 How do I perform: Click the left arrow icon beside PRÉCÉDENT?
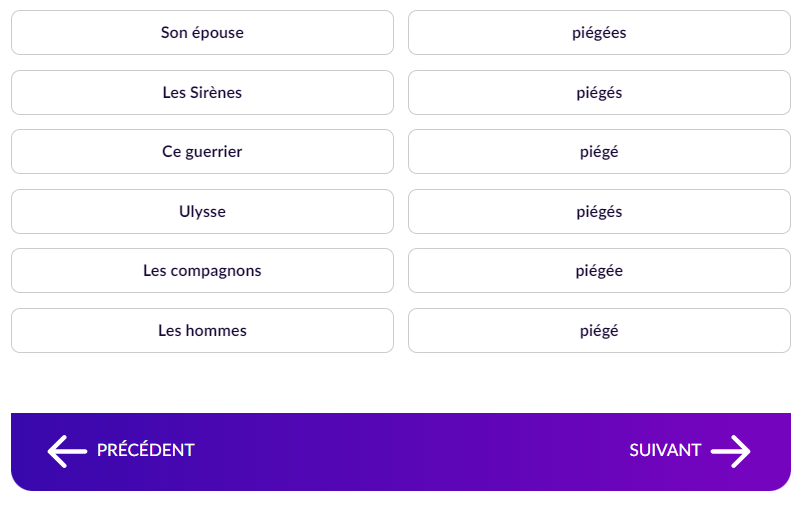[x=67, y=451]
